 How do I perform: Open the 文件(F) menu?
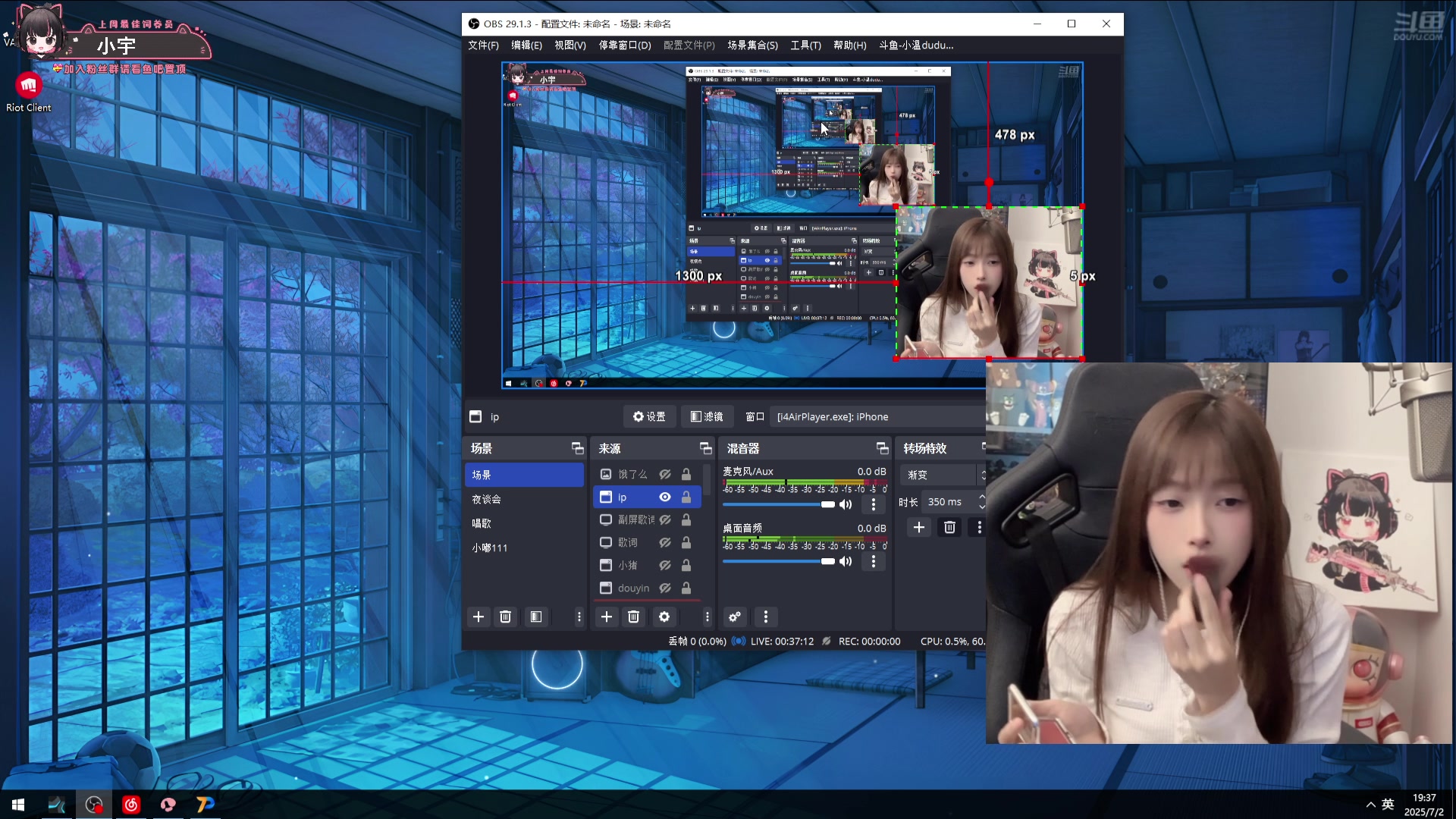click(x=483, y=45)
